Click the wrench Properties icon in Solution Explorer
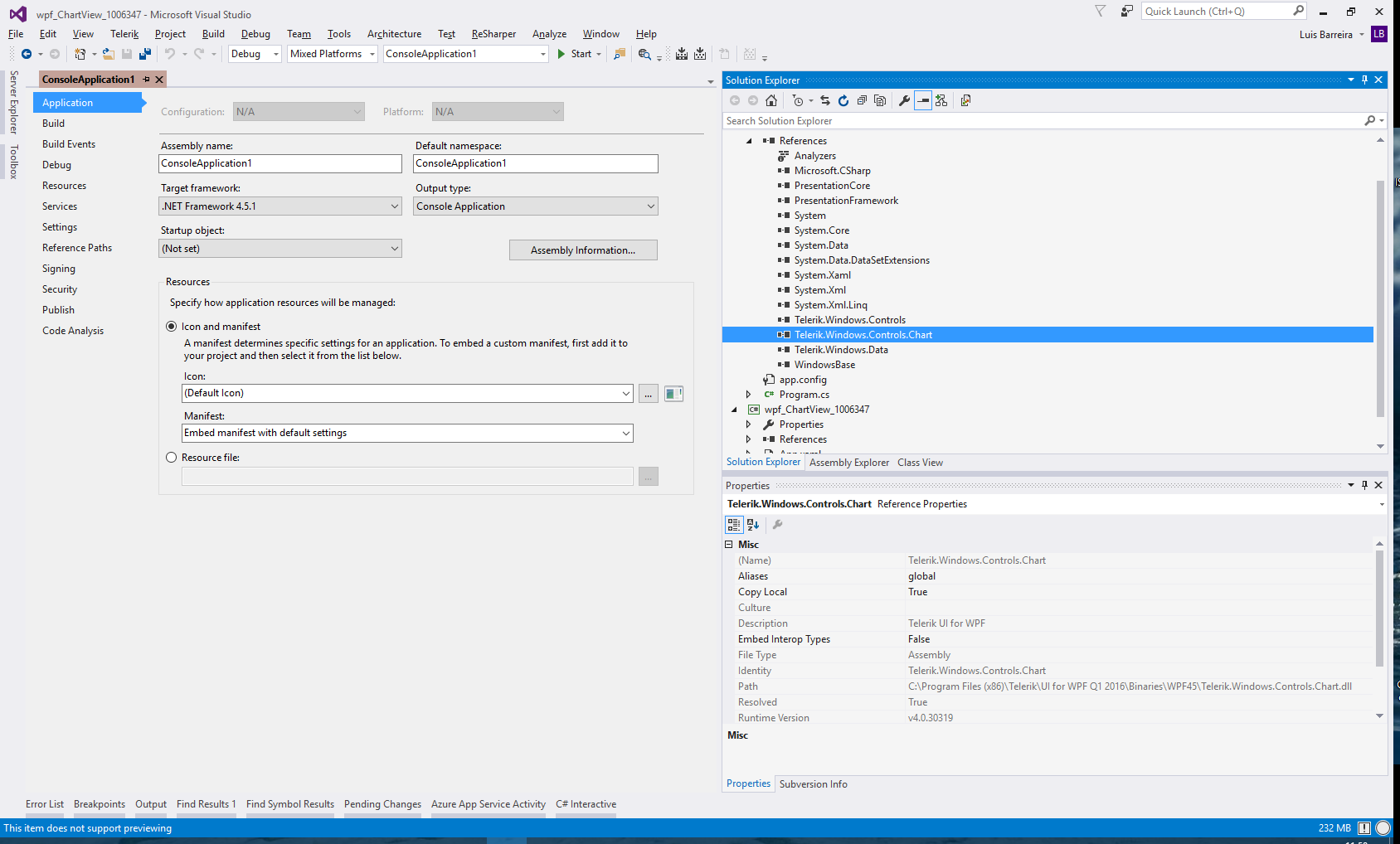This screenshot has height=844, width=1400. 904,100
